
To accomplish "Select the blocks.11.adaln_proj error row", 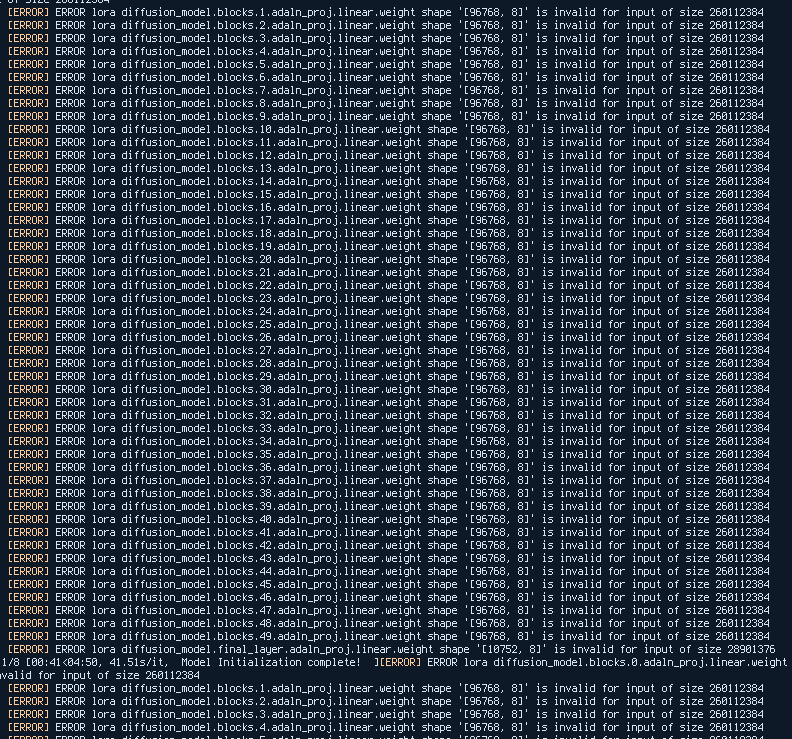I will point(388,142).
